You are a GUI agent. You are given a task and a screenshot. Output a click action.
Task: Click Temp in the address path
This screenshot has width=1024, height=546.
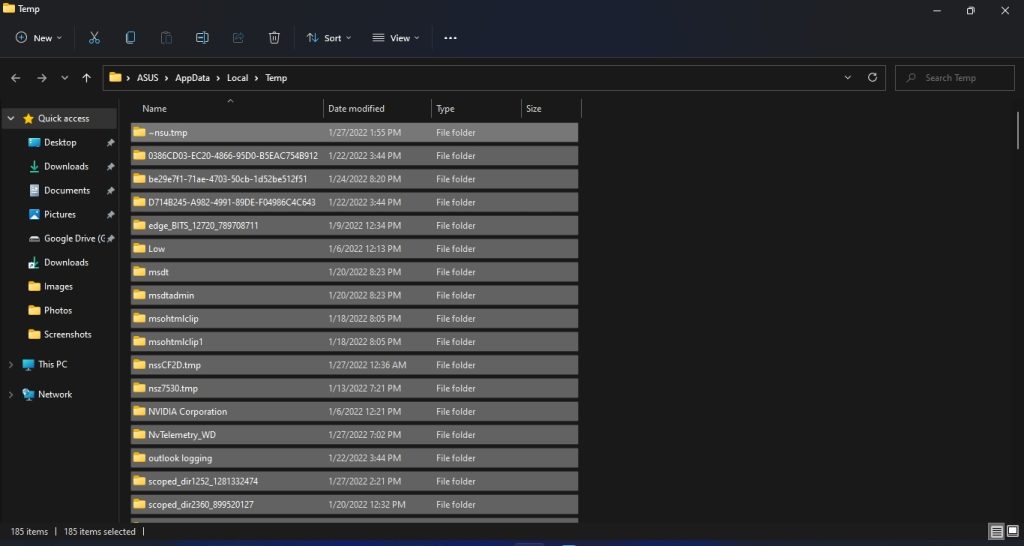tap(276, 78)
